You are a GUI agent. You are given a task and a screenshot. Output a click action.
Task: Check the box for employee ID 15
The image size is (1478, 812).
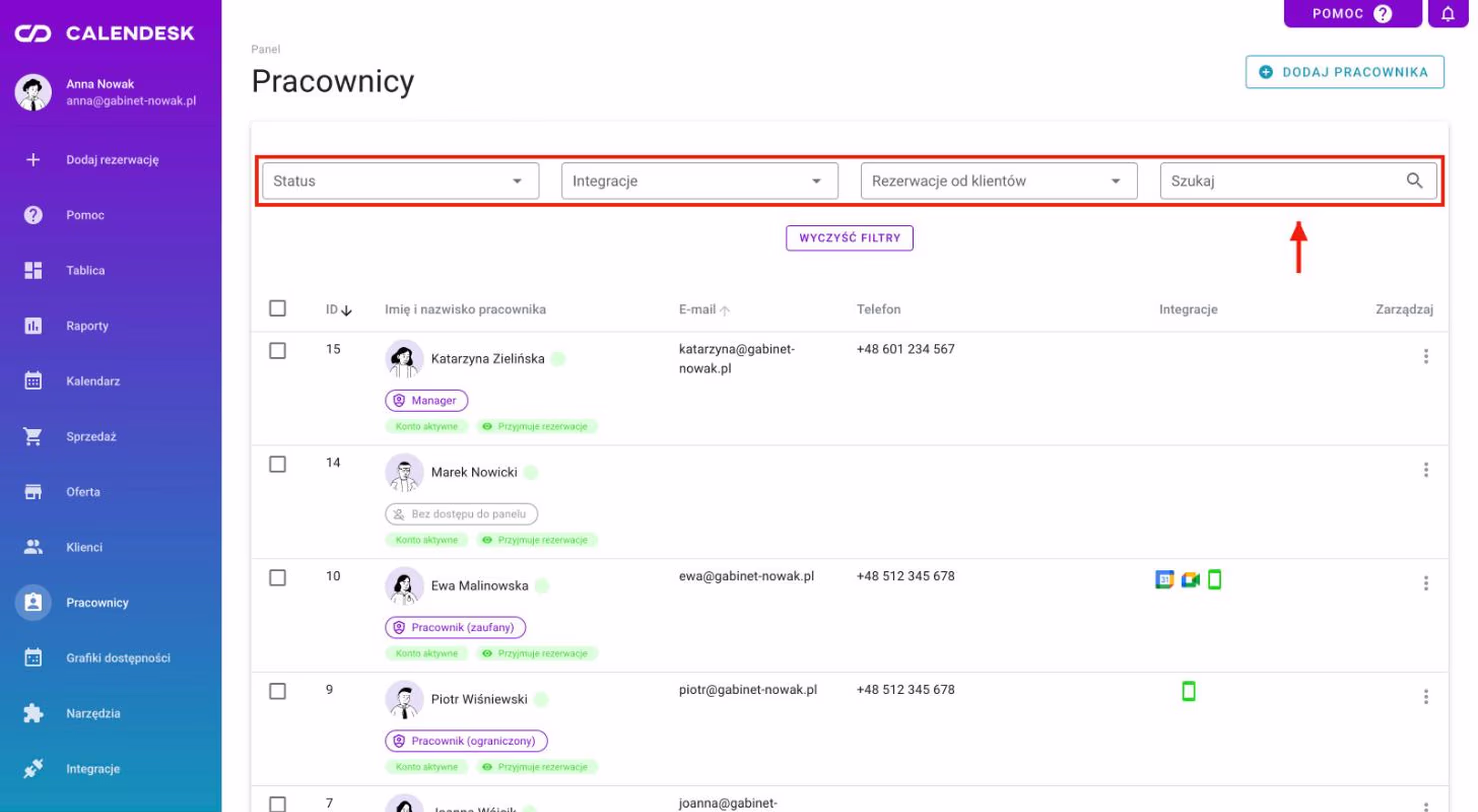click(278, 351)
